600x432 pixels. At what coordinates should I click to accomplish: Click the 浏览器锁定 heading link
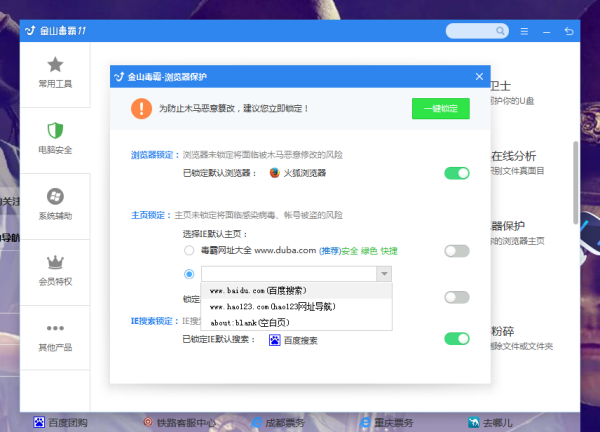155,155
